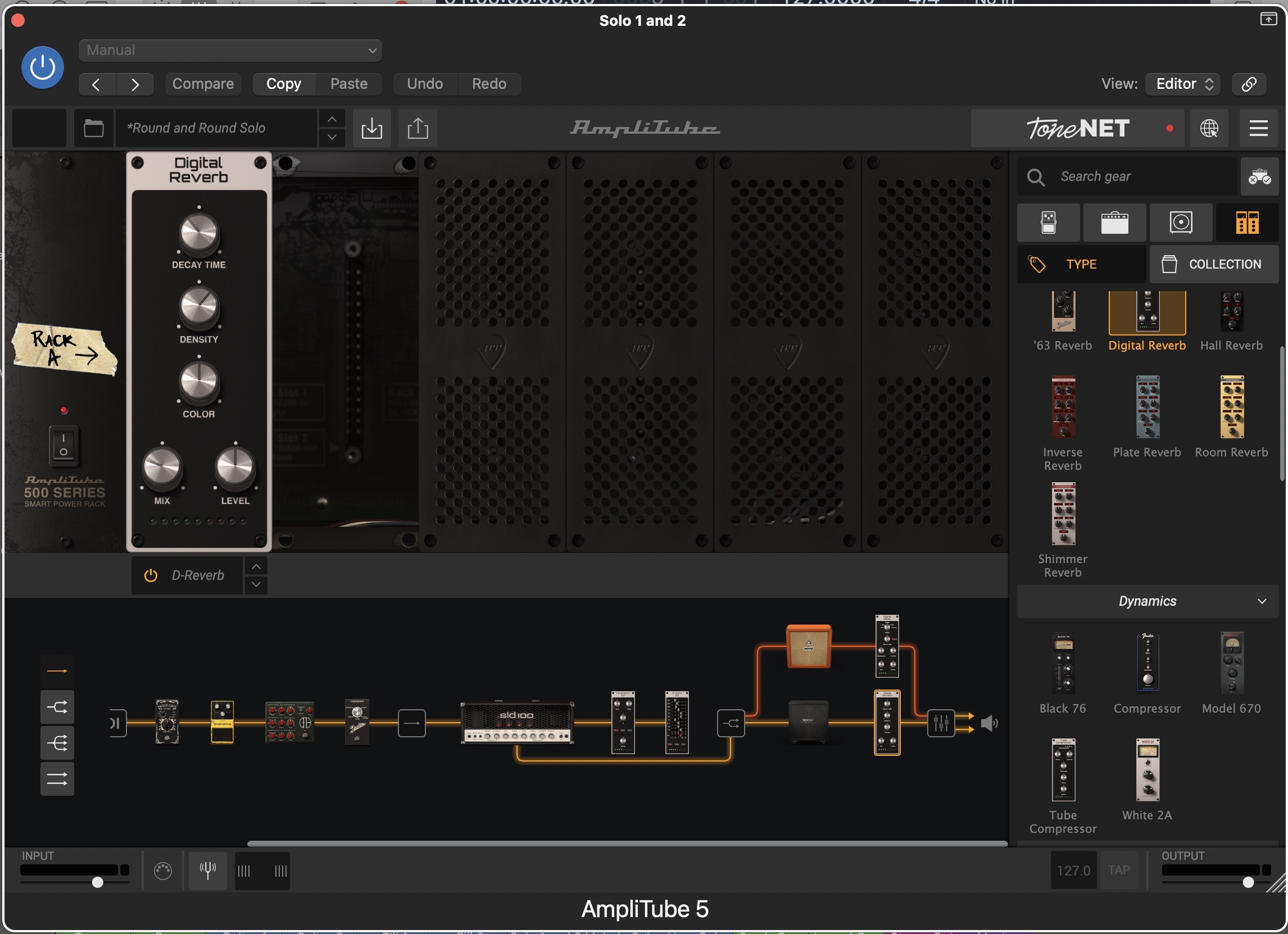The height and width of the screenshot is (934, 1288).
Task: Toggle the D-Reverb power button
Action: (151, 575)
